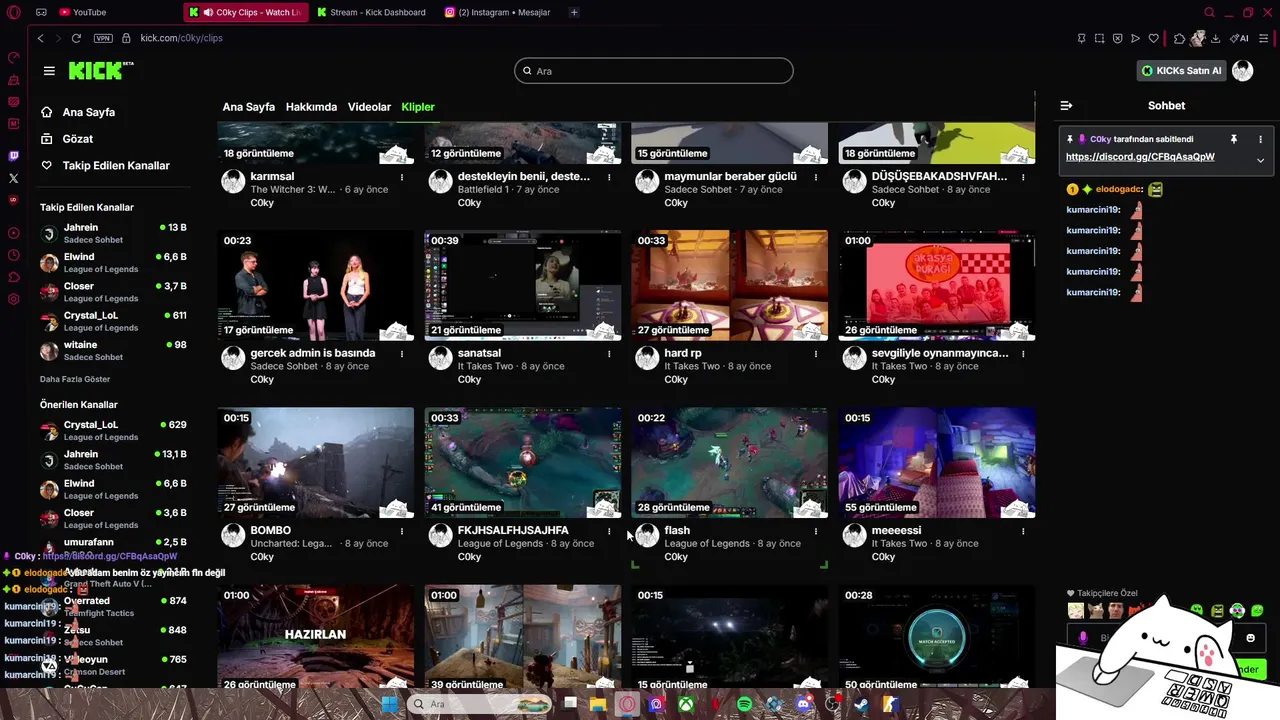
Task: Open a new browser tab
Action: coord(574,12)
